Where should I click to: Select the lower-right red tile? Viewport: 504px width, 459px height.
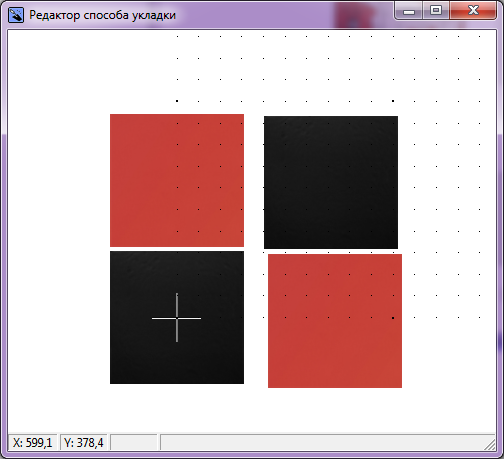[335, 321]
